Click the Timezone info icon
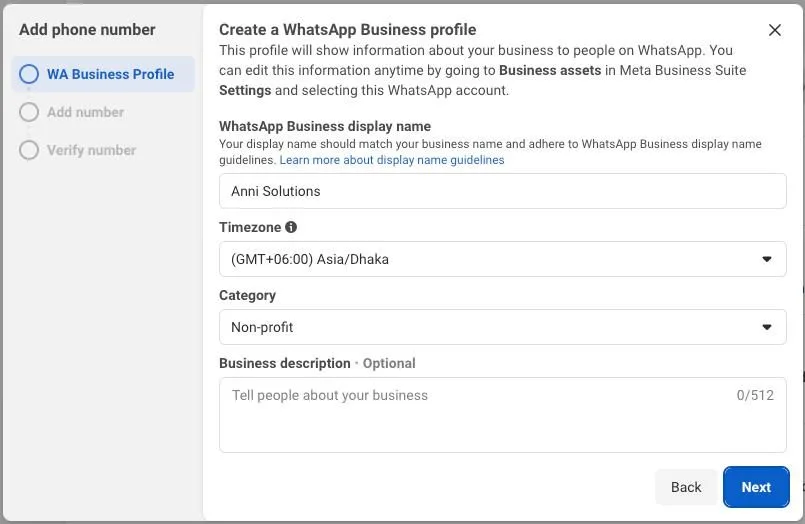The height and width of the screenshot is (524, 805). [291, 227]
